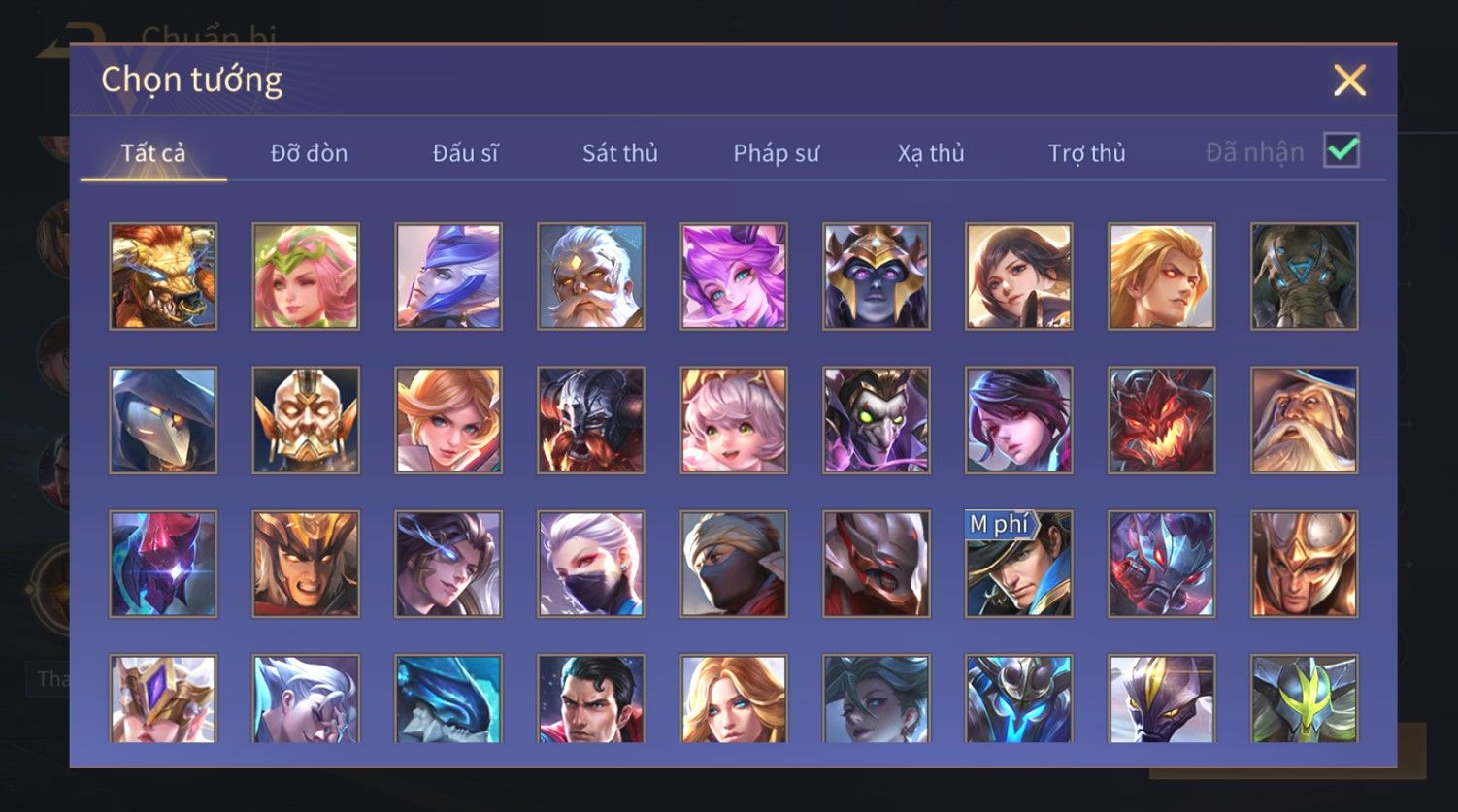Choose the white-bearded old man hero in first row
The width and height of the screenshot is (1458, 812).
click(591, 276)
